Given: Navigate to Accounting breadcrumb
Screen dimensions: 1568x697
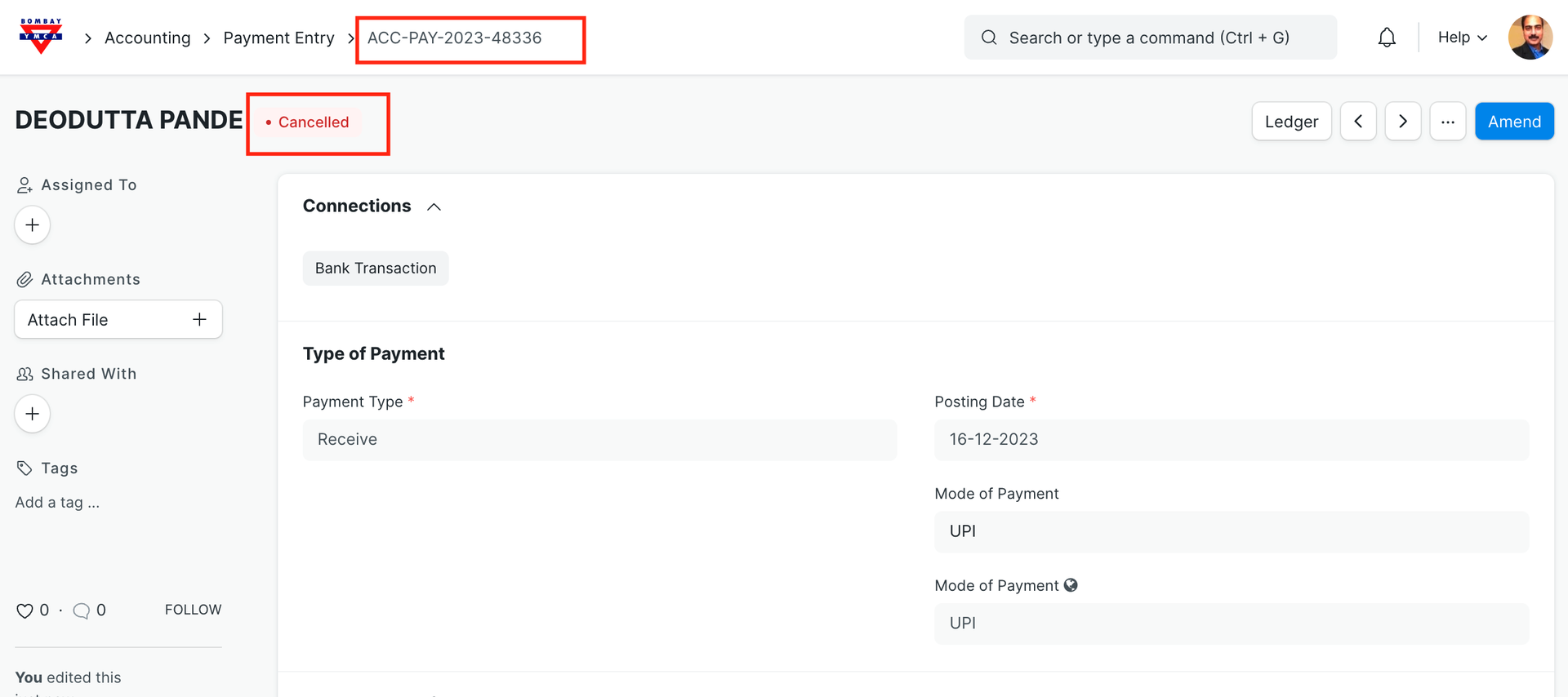Looking at the screenshot, I should tap(147, 38).
